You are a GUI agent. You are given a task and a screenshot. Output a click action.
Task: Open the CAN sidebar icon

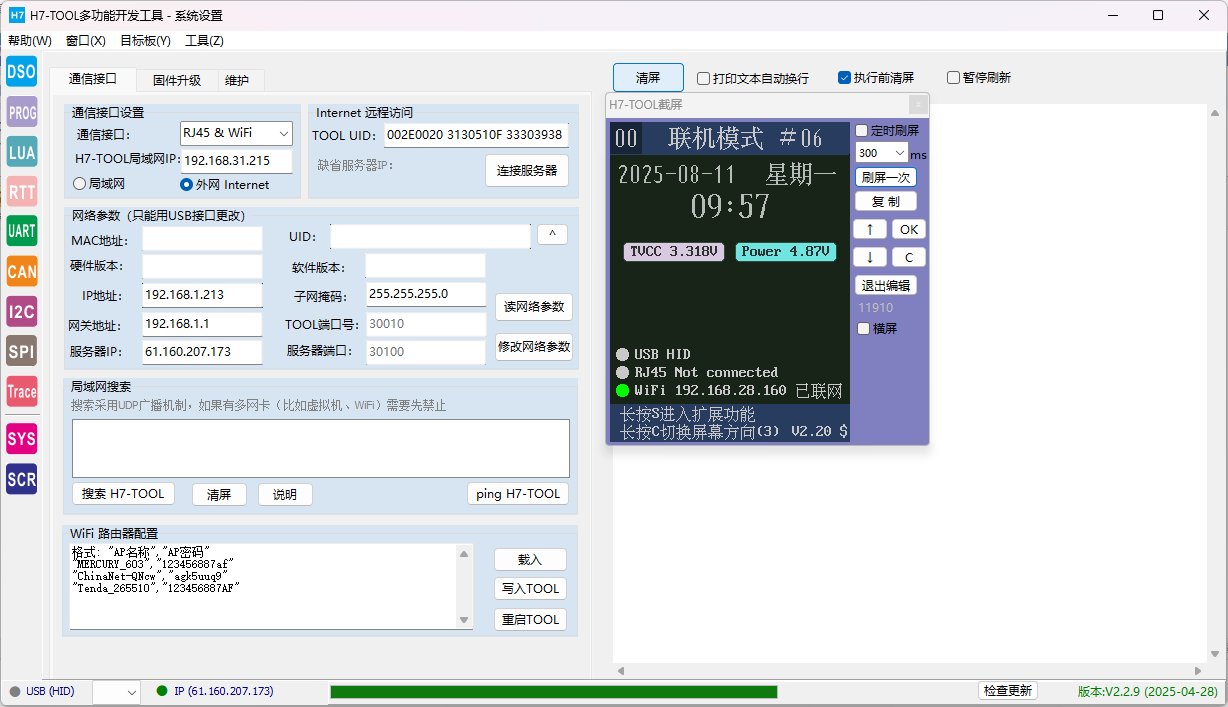tap(22, 271)
